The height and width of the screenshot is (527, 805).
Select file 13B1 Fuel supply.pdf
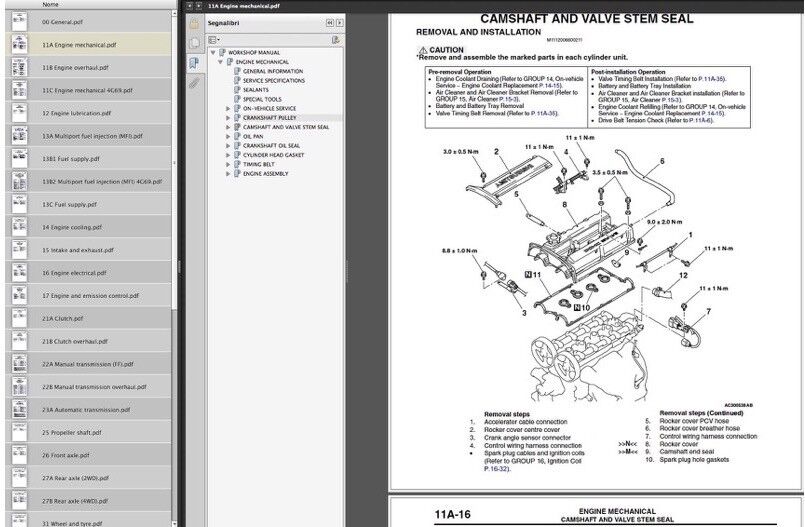[88, 159]
